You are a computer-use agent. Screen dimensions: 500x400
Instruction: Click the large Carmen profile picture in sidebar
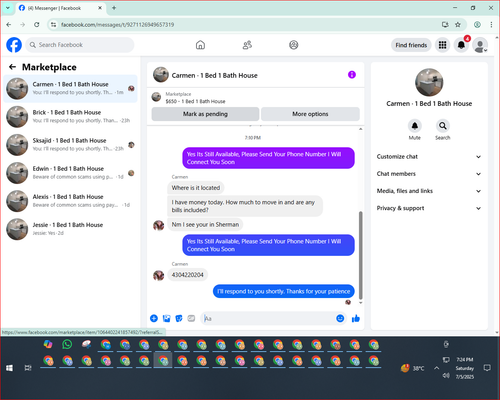429,82
